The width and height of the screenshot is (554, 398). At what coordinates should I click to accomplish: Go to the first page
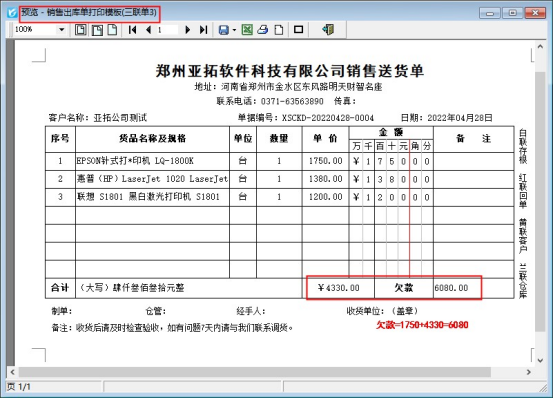pos(132,30)
